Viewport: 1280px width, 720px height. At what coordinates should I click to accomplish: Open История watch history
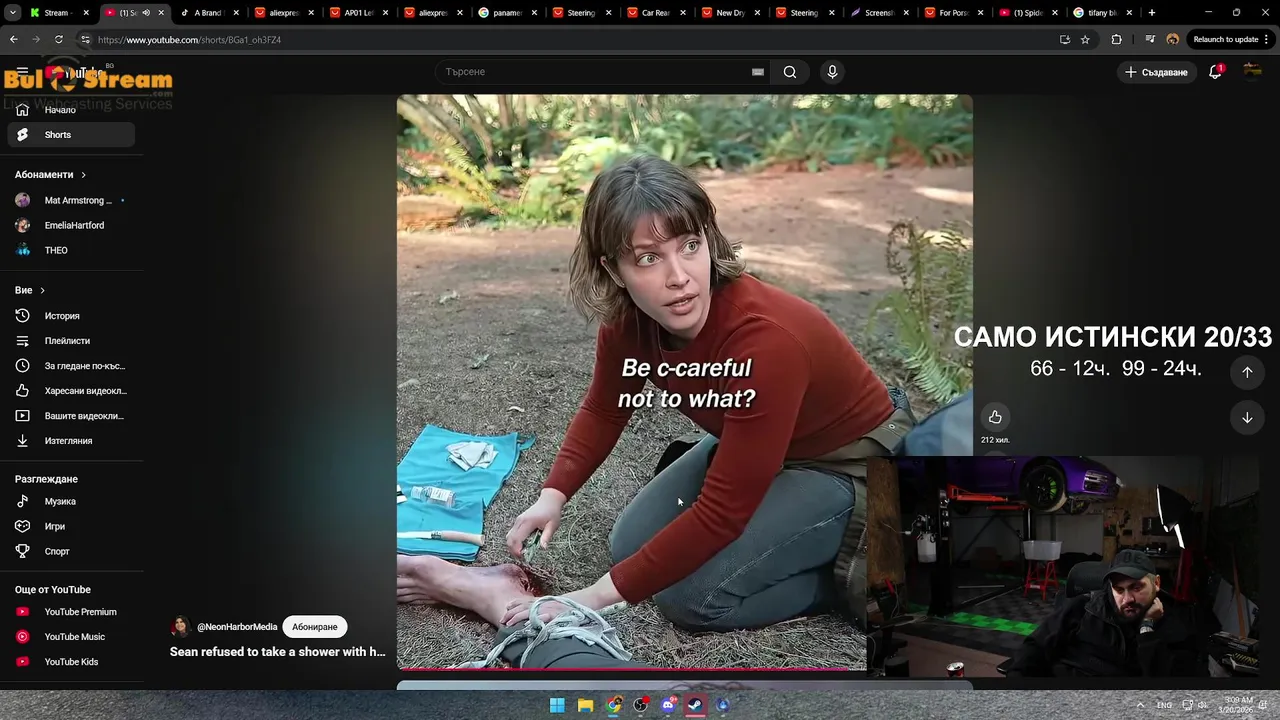(71, 316)
